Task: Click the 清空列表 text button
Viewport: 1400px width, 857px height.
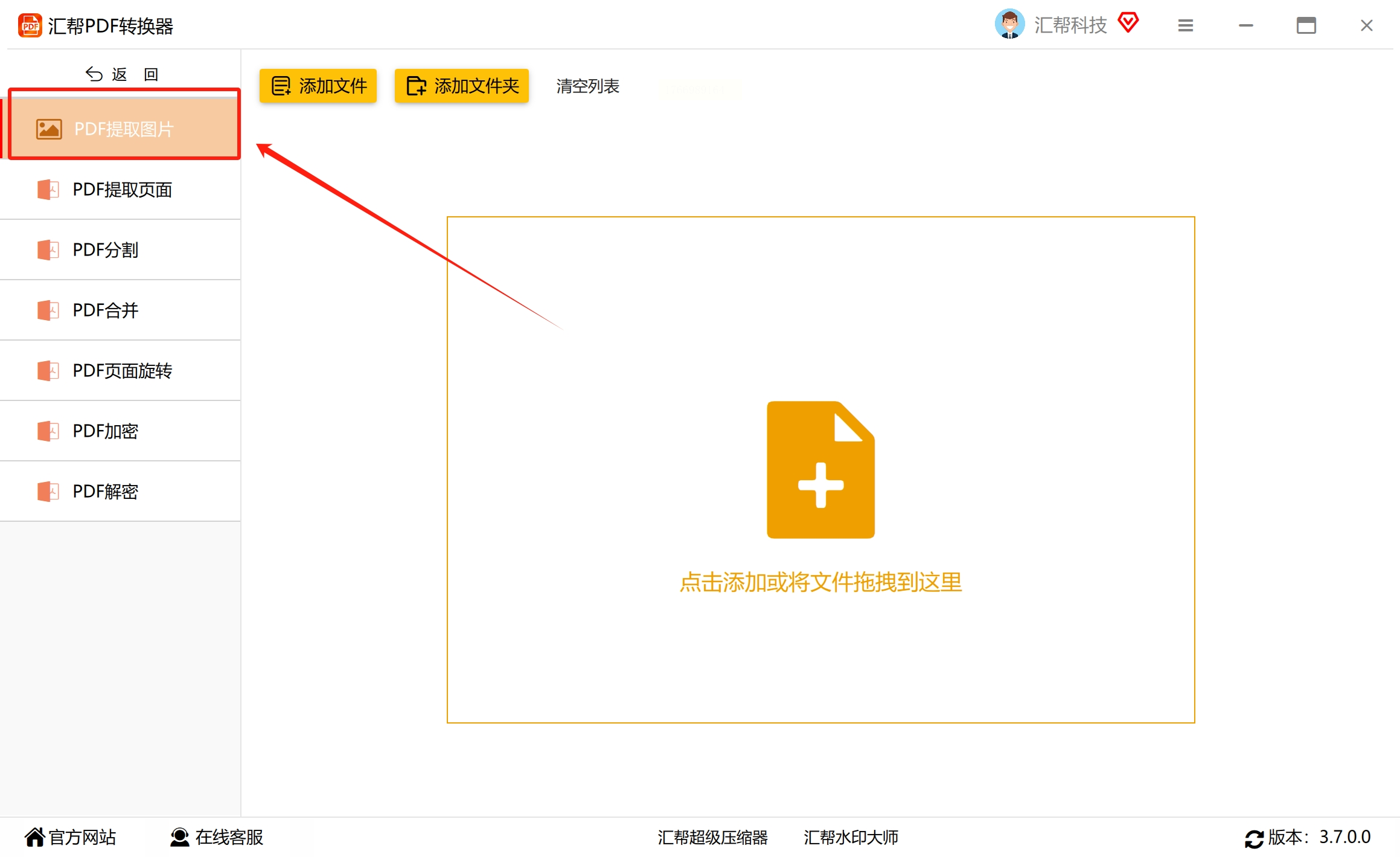Action: 587,86
